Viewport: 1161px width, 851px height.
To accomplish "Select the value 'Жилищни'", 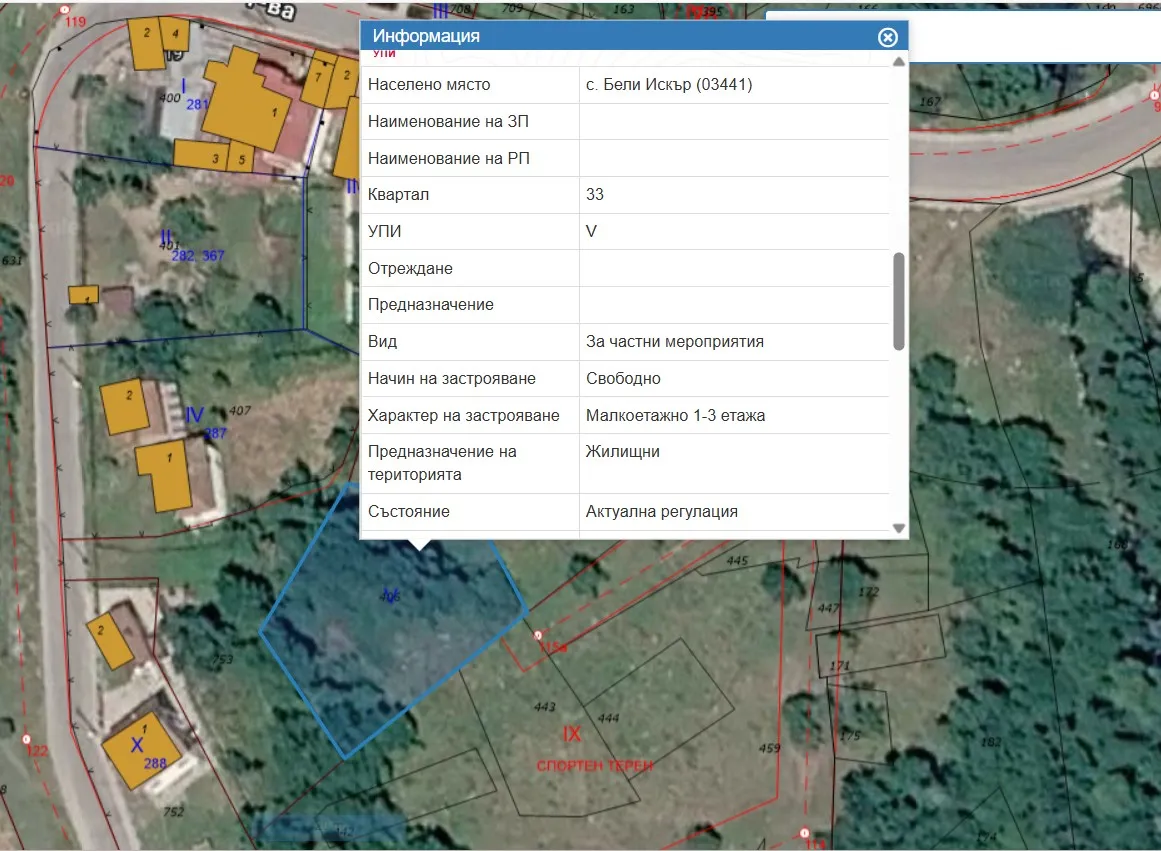I will [623, 452].
